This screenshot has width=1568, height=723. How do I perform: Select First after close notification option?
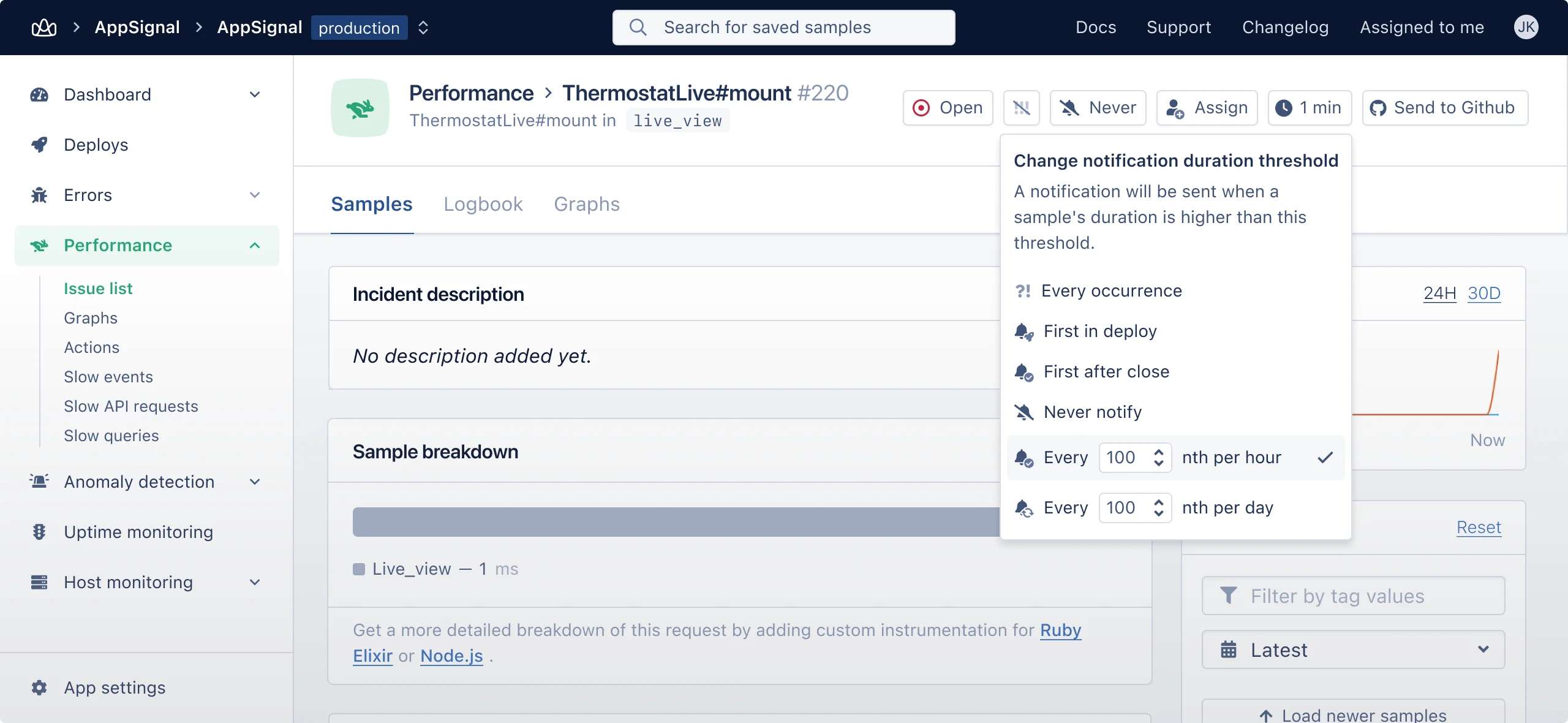pos(1175,372)
